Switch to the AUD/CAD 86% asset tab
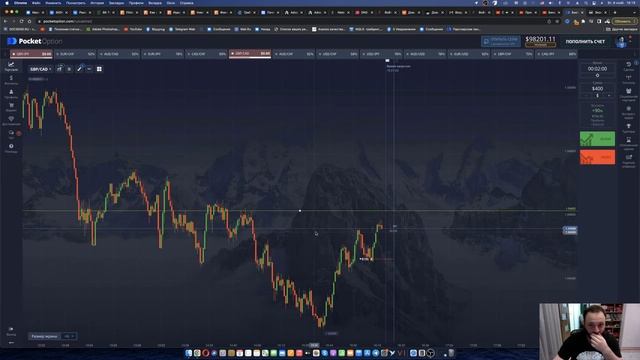Image resolution: width=640 pixels, height=360 pixels. [x=118, y=54]
